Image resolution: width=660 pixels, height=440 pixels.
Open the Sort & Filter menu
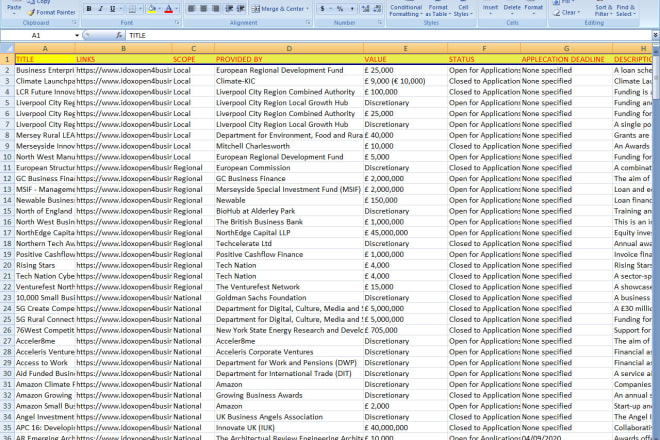(603, 9)
